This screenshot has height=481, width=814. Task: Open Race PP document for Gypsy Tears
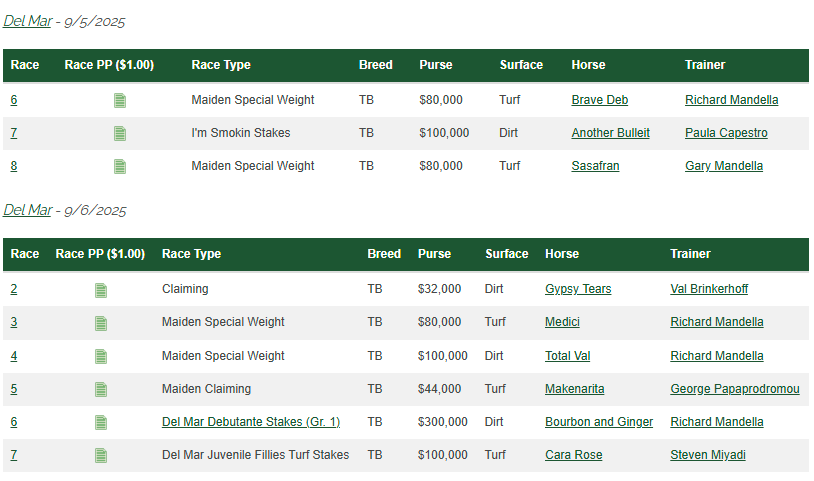[x=101, y=290]
